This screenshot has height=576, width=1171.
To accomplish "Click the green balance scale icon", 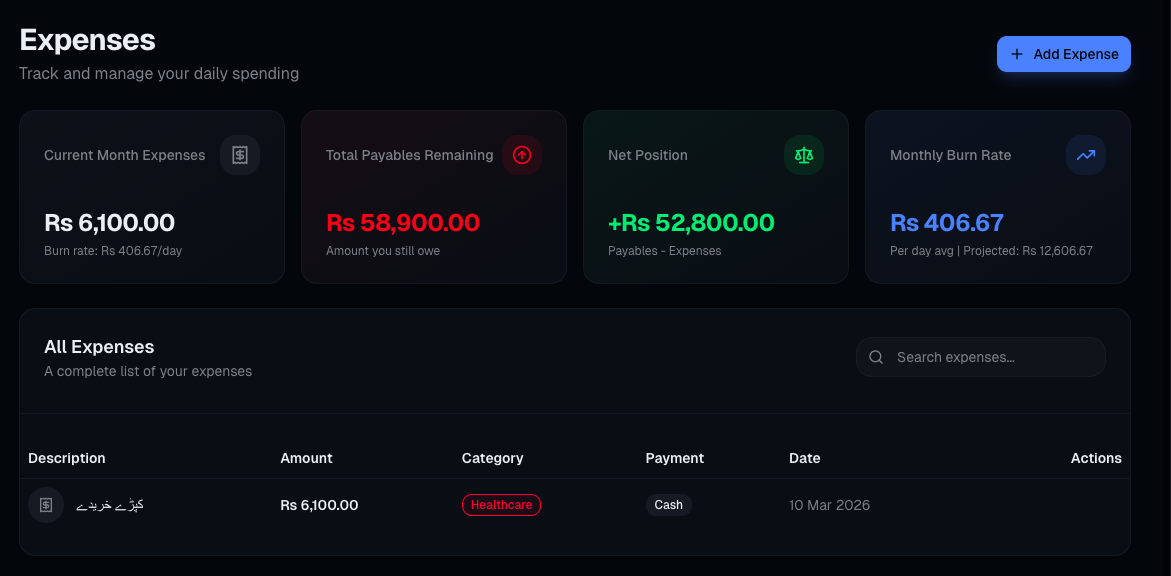I will pos(804,155).
